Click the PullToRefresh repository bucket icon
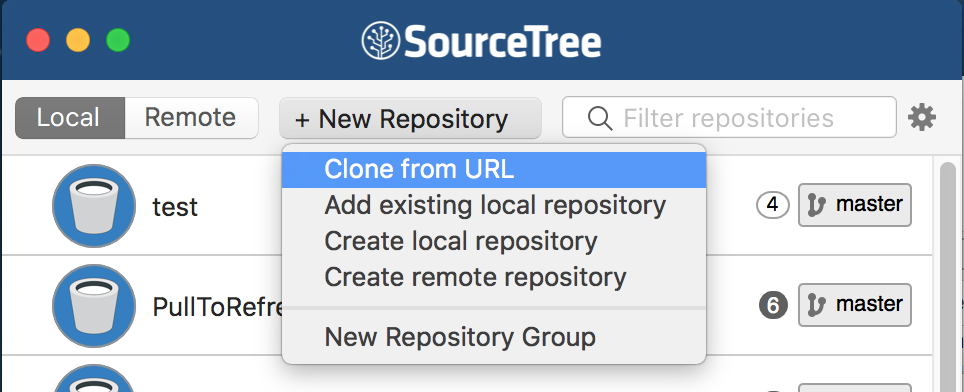 94,305
